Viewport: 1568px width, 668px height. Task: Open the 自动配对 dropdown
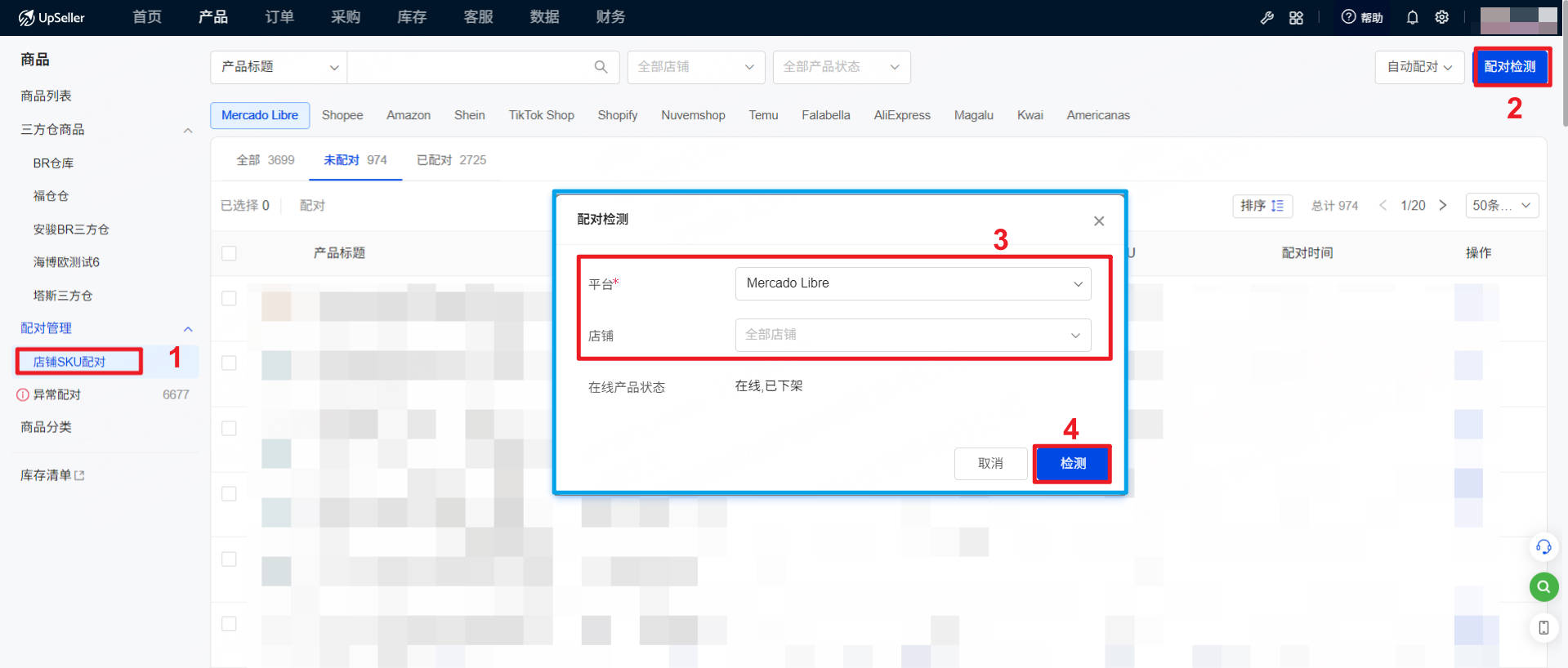[1419, 67]
